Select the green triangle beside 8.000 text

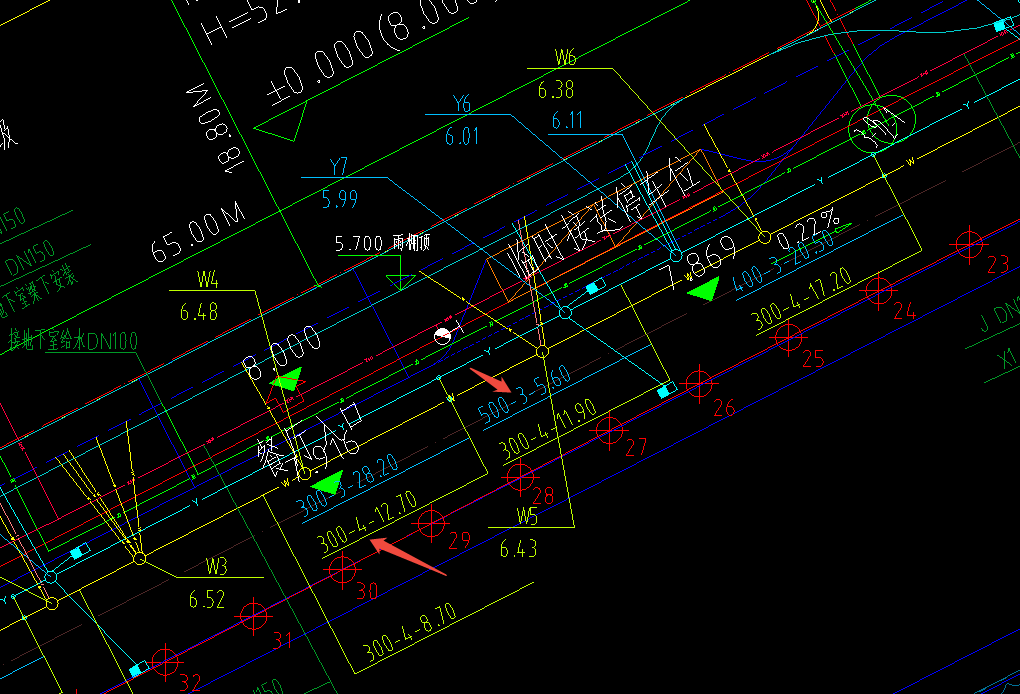pos(289,380)
